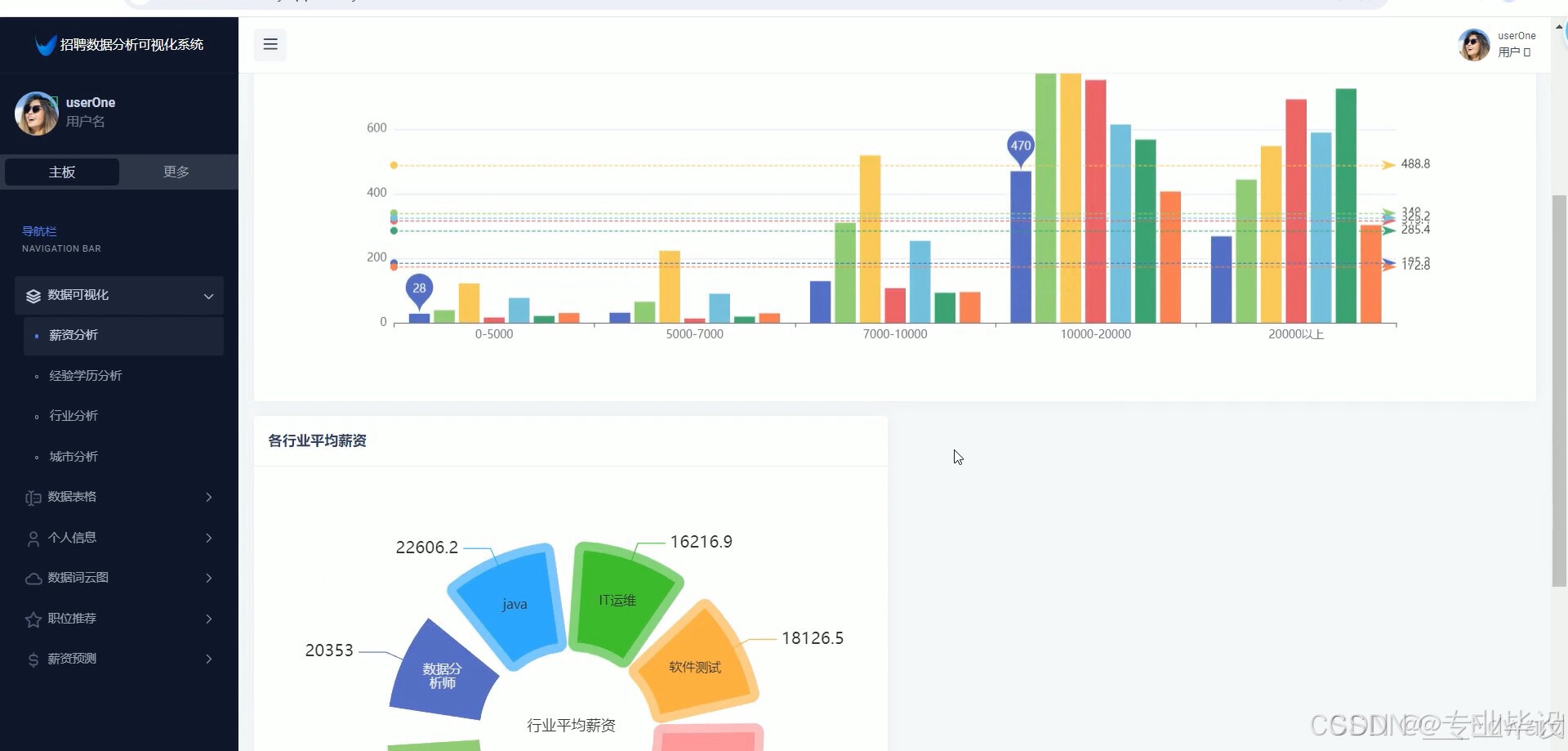Click the blue logo beside the system title

46,44
